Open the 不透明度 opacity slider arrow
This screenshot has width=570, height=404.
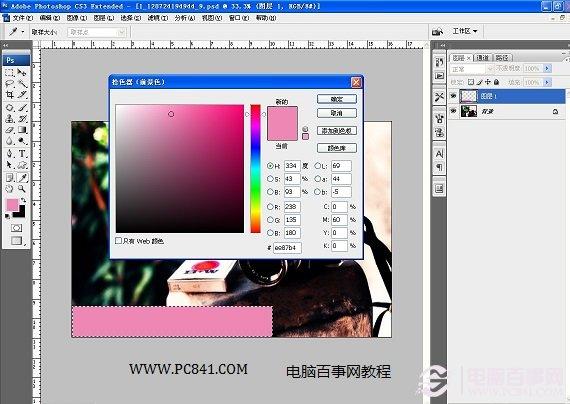pos(547,68)
